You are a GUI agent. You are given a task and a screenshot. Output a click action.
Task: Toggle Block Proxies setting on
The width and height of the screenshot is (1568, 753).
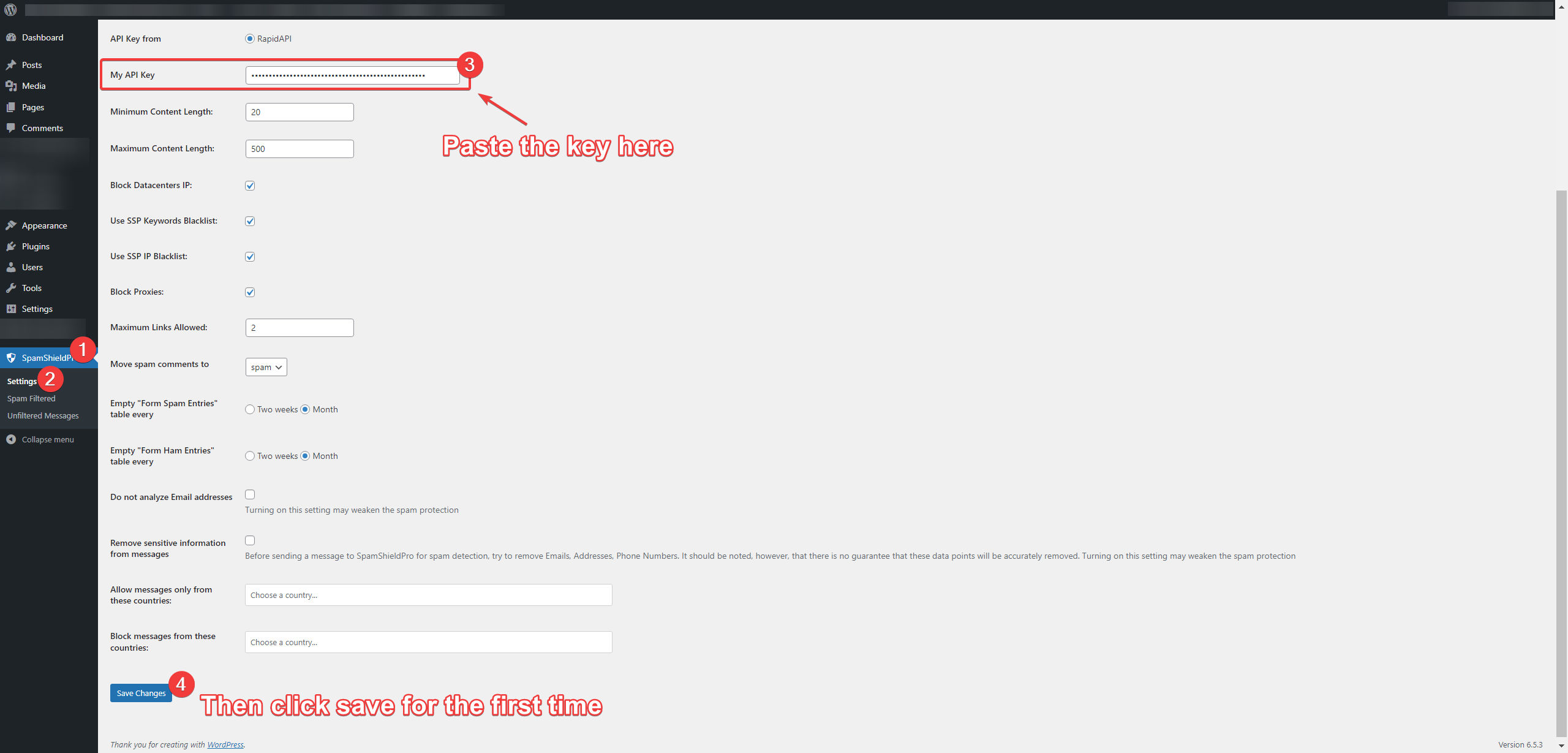(x=250, y=291)
